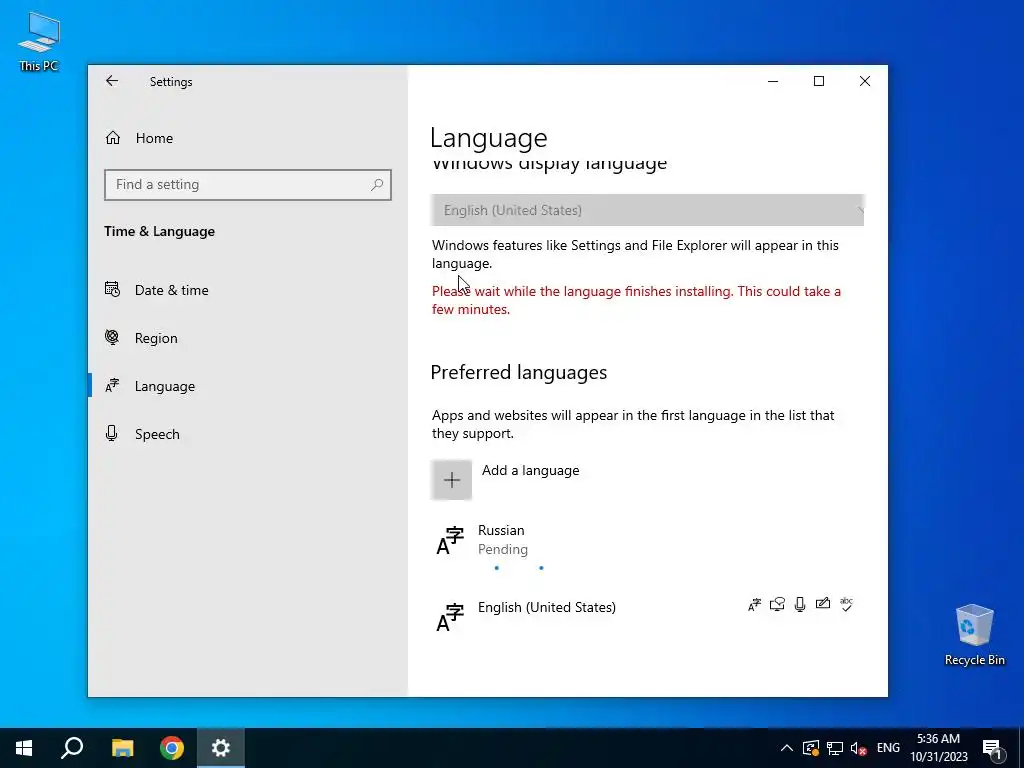
Task: Maximize the Settings window
Action: pyautogui.click(x=819, y=81)
